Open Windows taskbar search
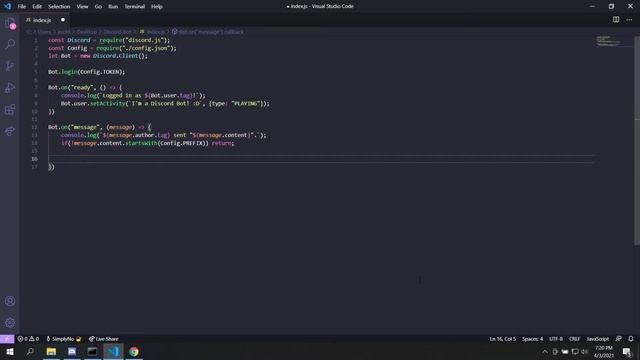640x360 pixels. pyautogui.click(x=30, y=351)
